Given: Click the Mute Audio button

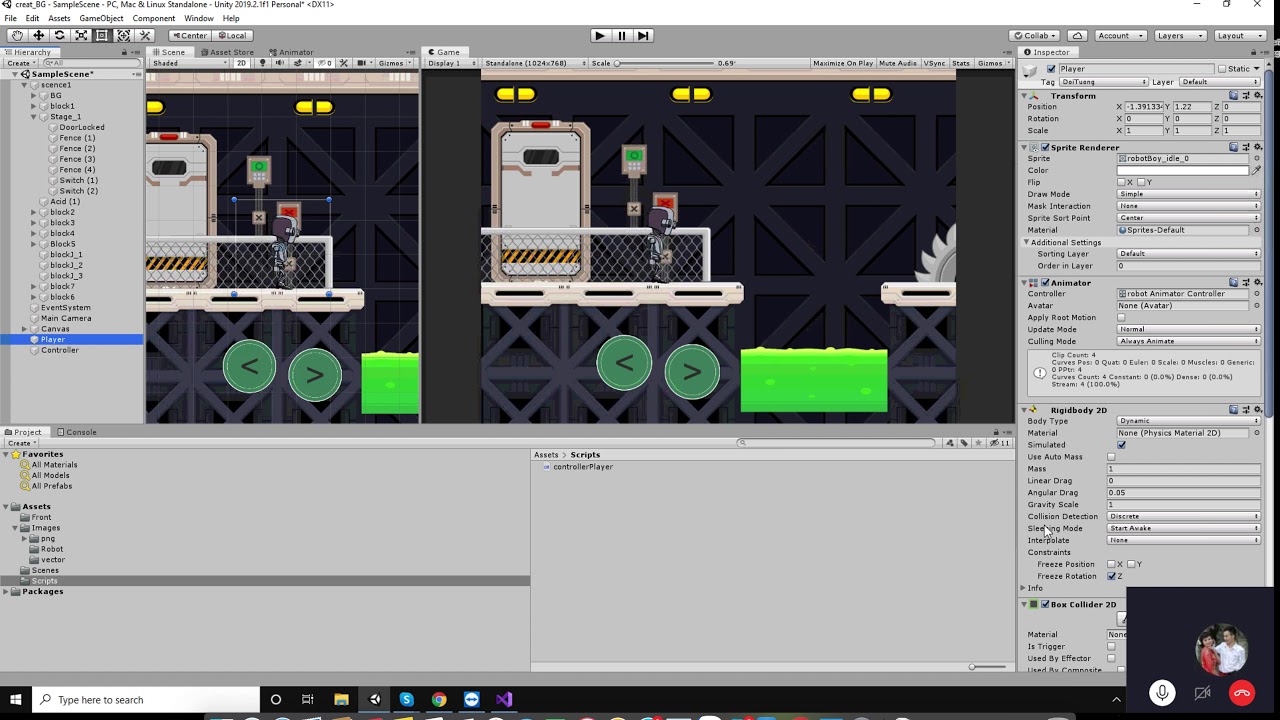Looking at the screenshot, I should coord(898,63).
